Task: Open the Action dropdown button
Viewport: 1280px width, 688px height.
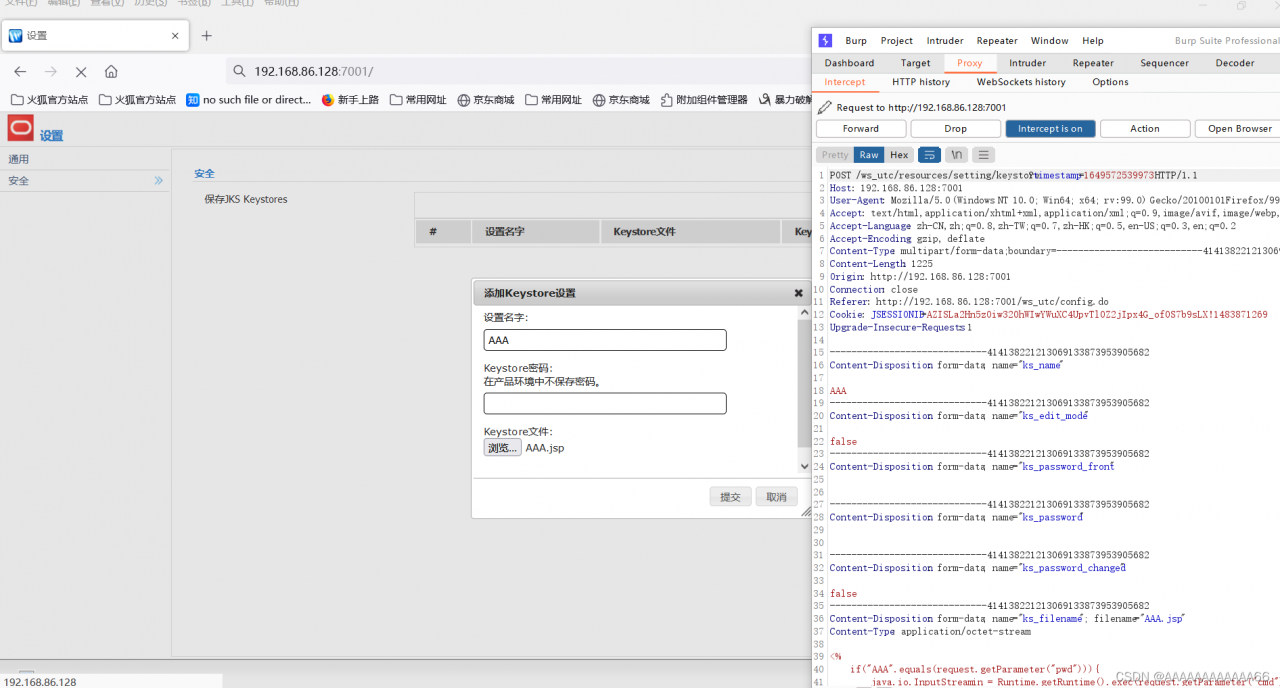Action: (x=1145, y=129)
